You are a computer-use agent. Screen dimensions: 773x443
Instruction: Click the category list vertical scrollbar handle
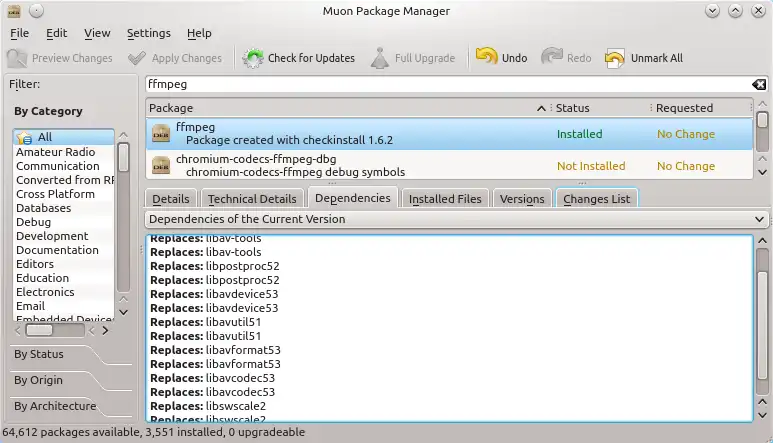pyautogui.click(x=123, y=157)
